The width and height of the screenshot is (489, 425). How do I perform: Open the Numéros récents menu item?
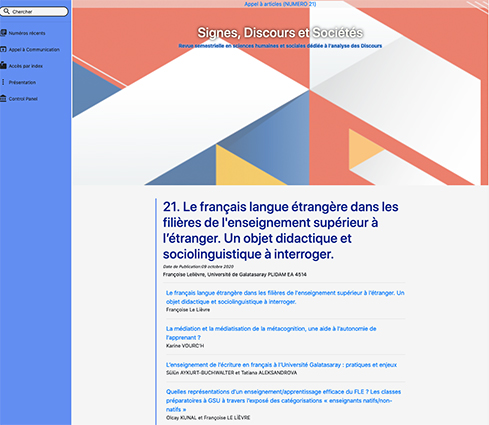[x=27, y=33]
